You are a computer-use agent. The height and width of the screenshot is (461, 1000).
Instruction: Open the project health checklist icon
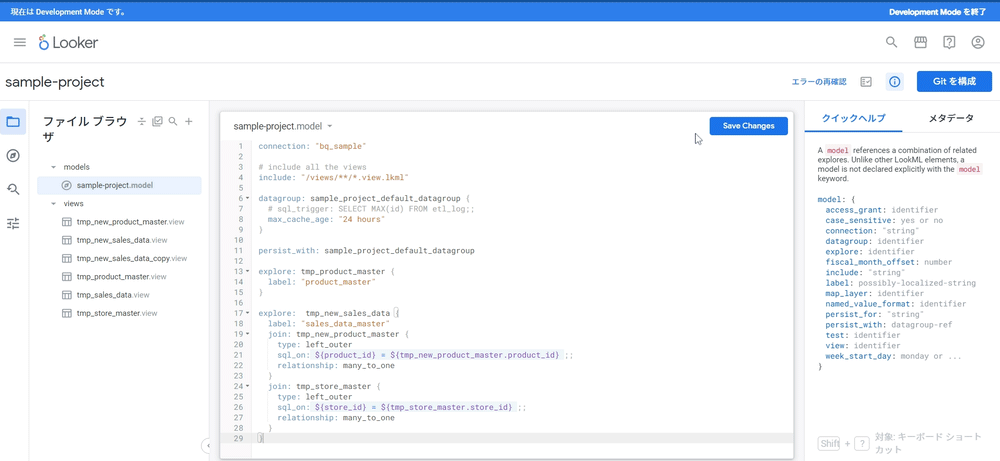tap(866, 82)
